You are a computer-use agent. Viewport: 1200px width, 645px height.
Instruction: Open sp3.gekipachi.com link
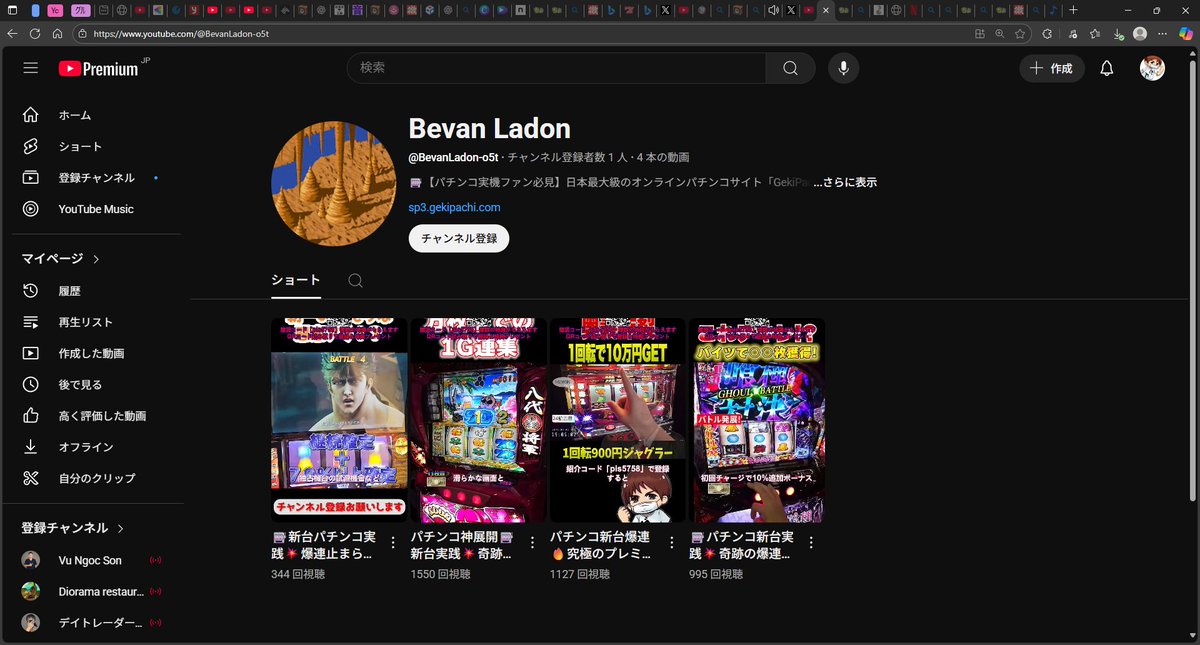point(454,207)
